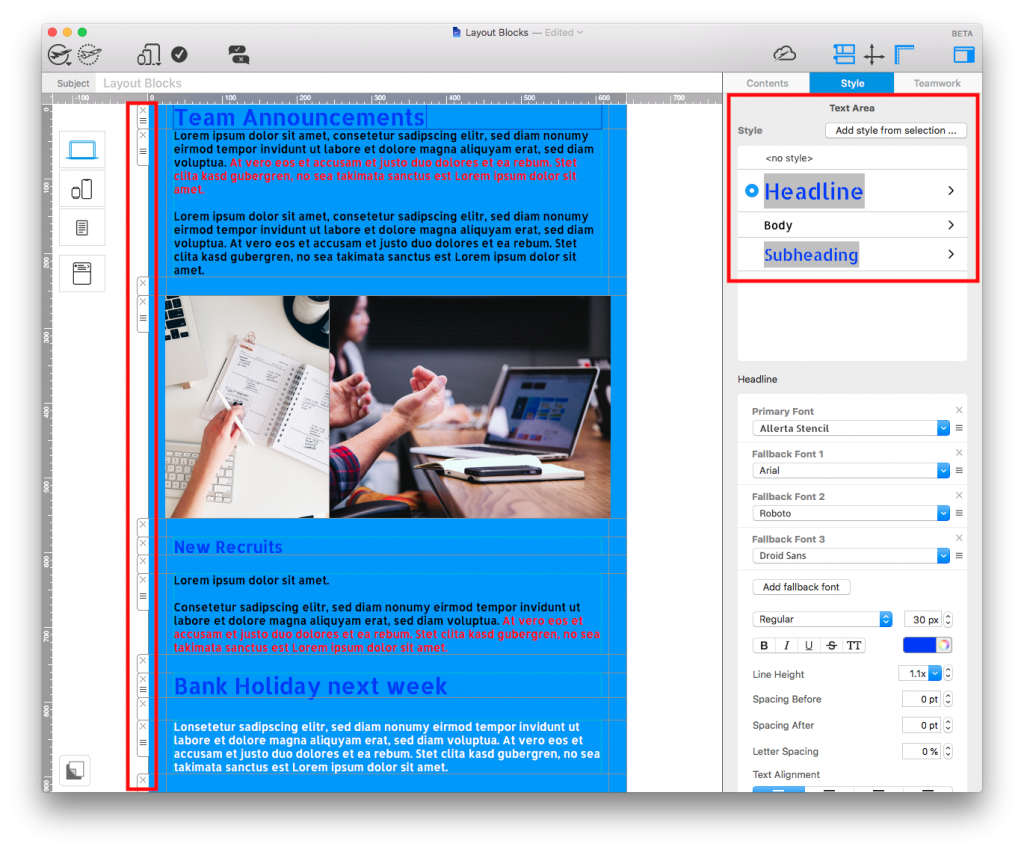
Task: Click the Add fallback font button
Action: [x=801, y=587]
